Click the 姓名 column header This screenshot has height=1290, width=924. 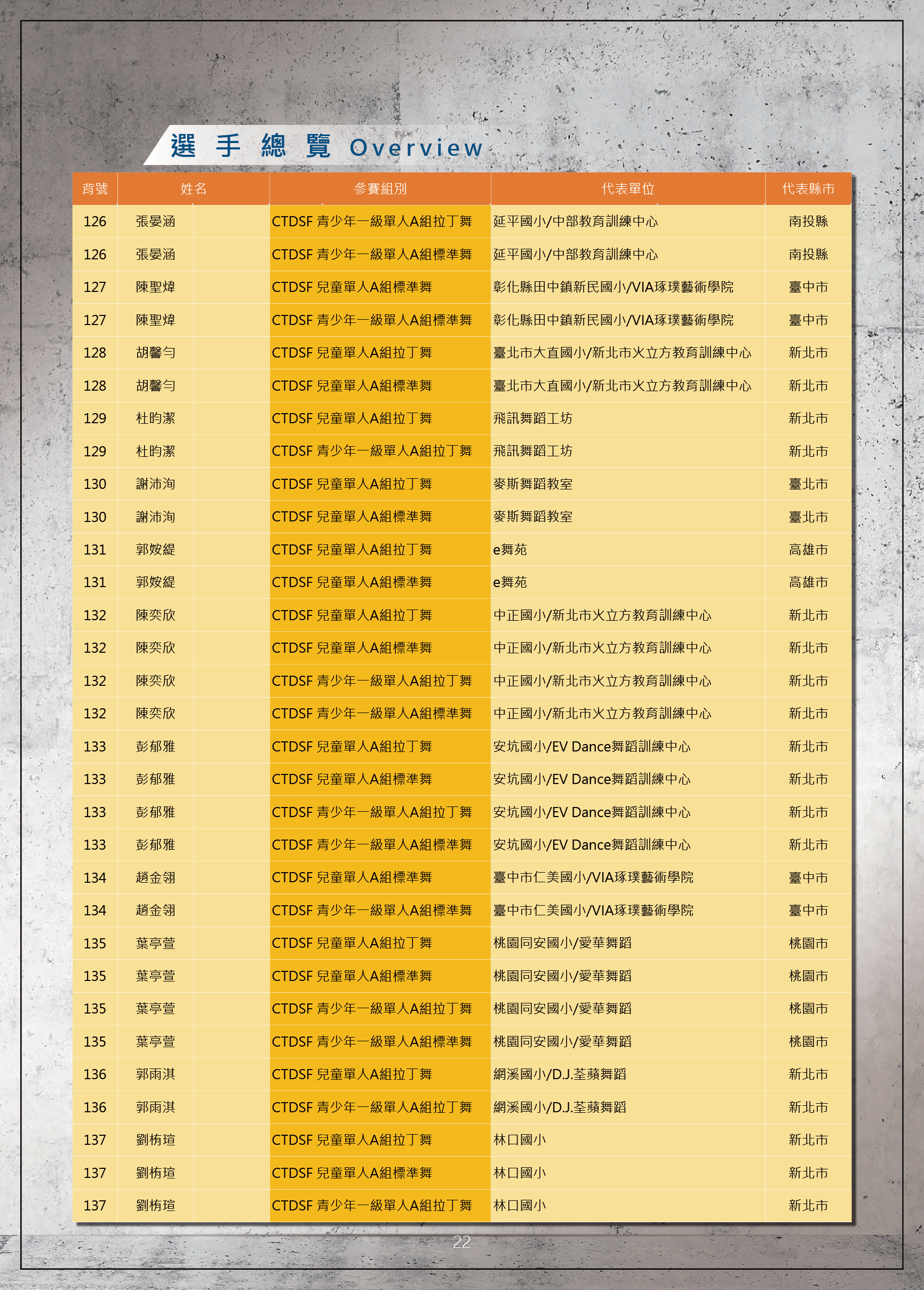click(x=193, y=189)
